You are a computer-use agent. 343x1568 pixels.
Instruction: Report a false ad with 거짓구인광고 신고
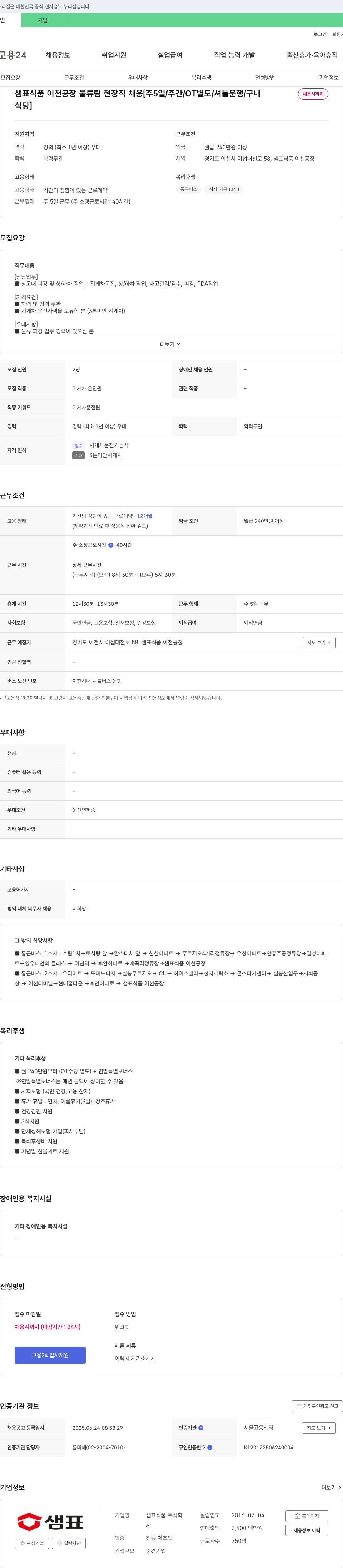click(317, 1406)
